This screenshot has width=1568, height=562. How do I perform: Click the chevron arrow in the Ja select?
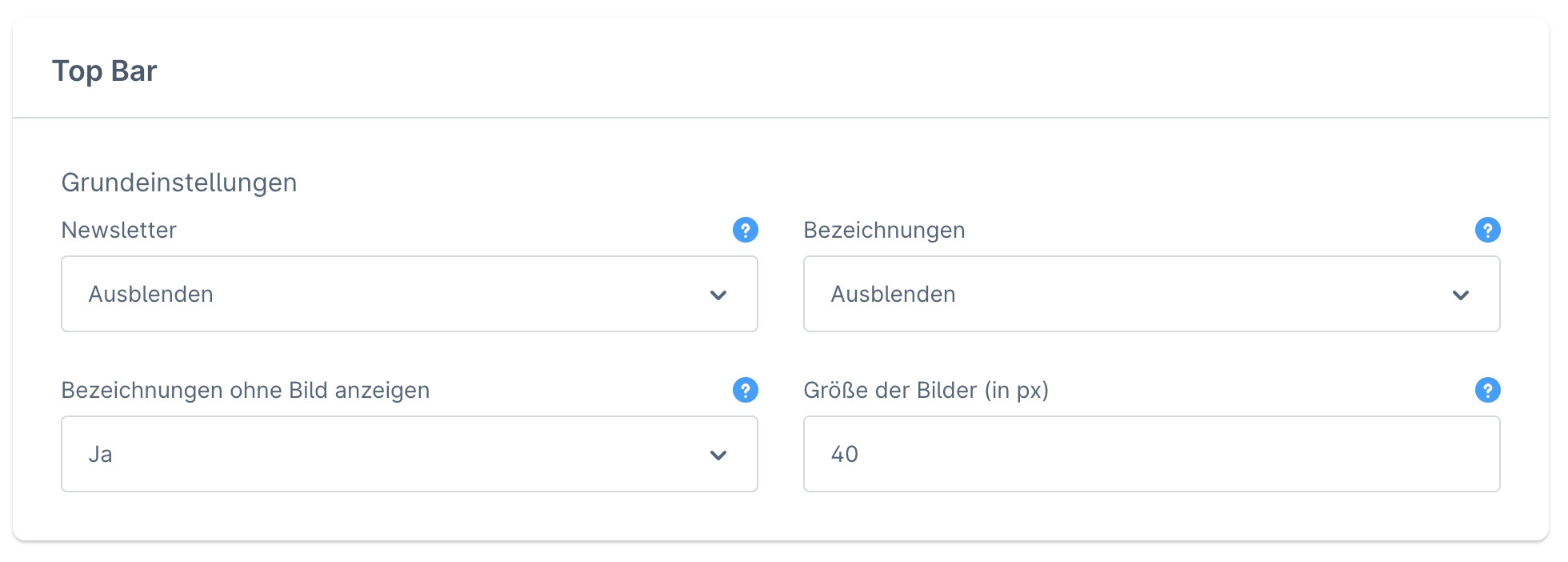pyautogui.click(x=718, y=456)
